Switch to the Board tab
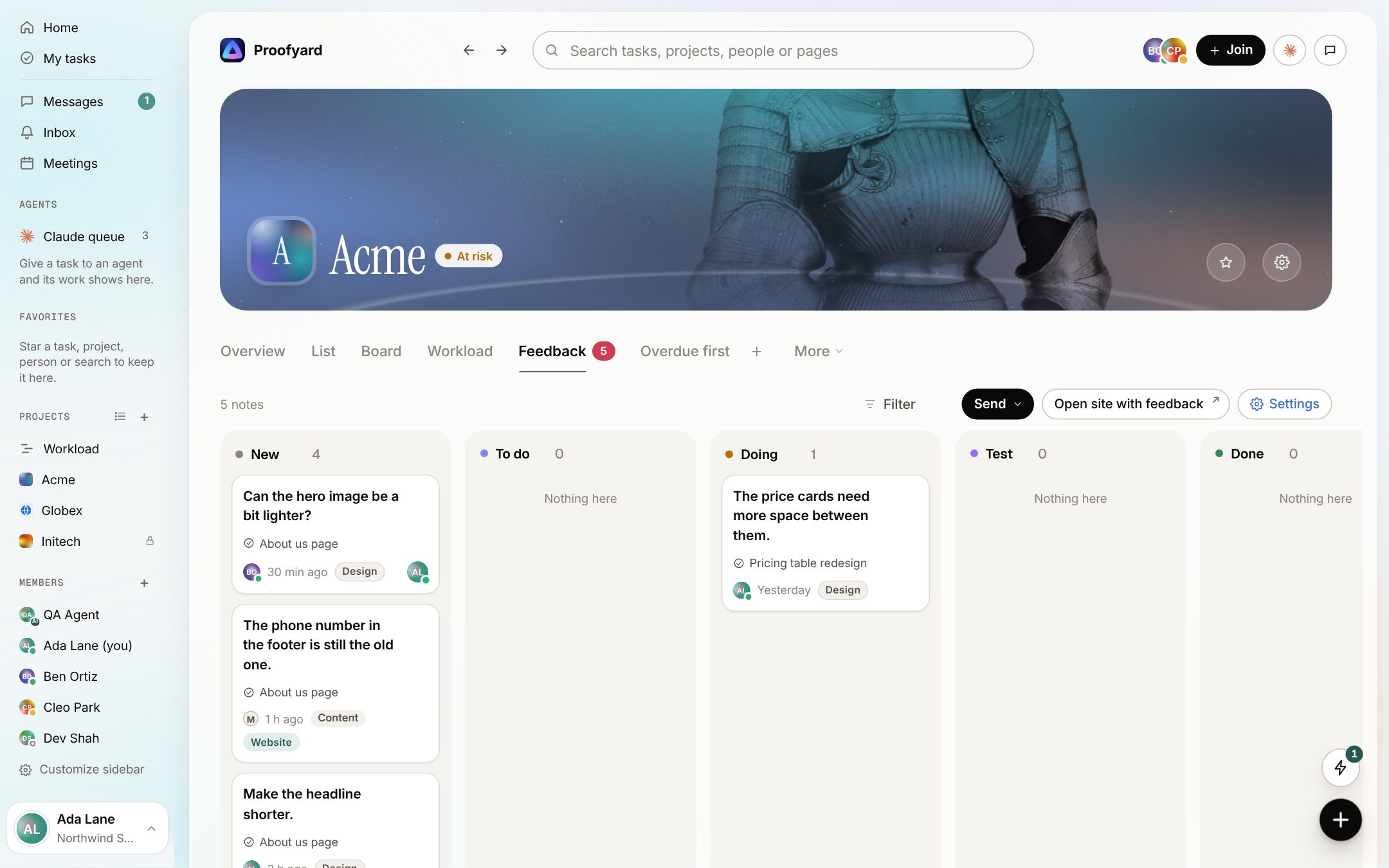Image resolution: width=1389 pixels, height=868 pixels. [x=381, y=351]
